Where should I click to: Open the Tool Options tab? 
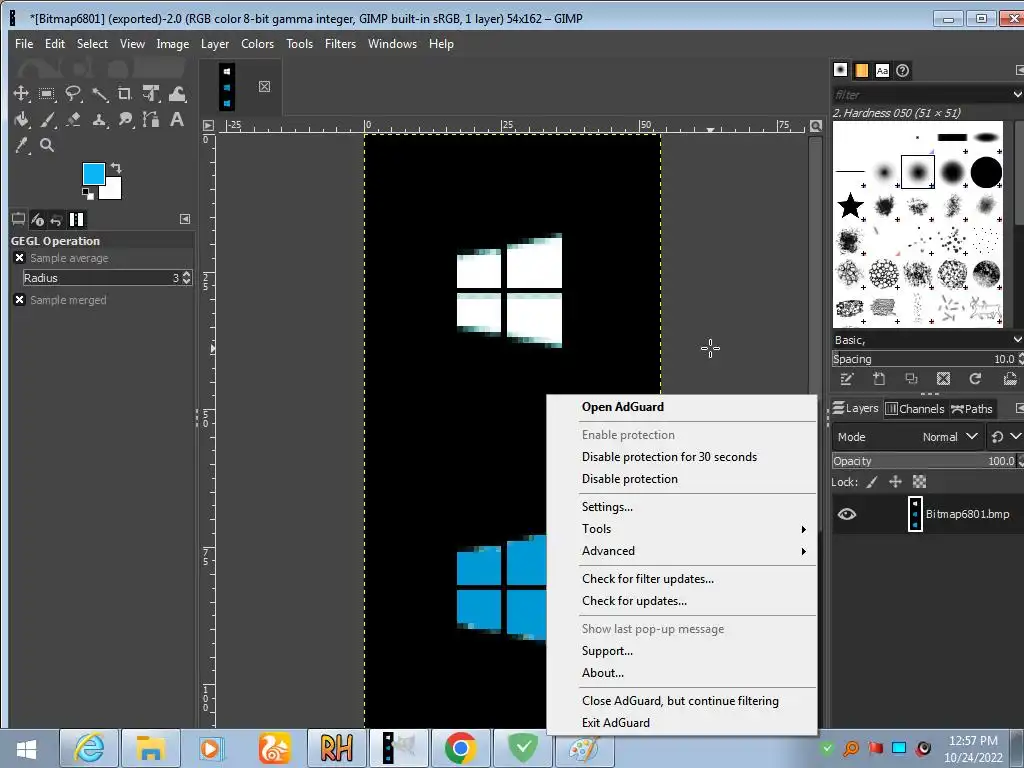tap(18, 219)
